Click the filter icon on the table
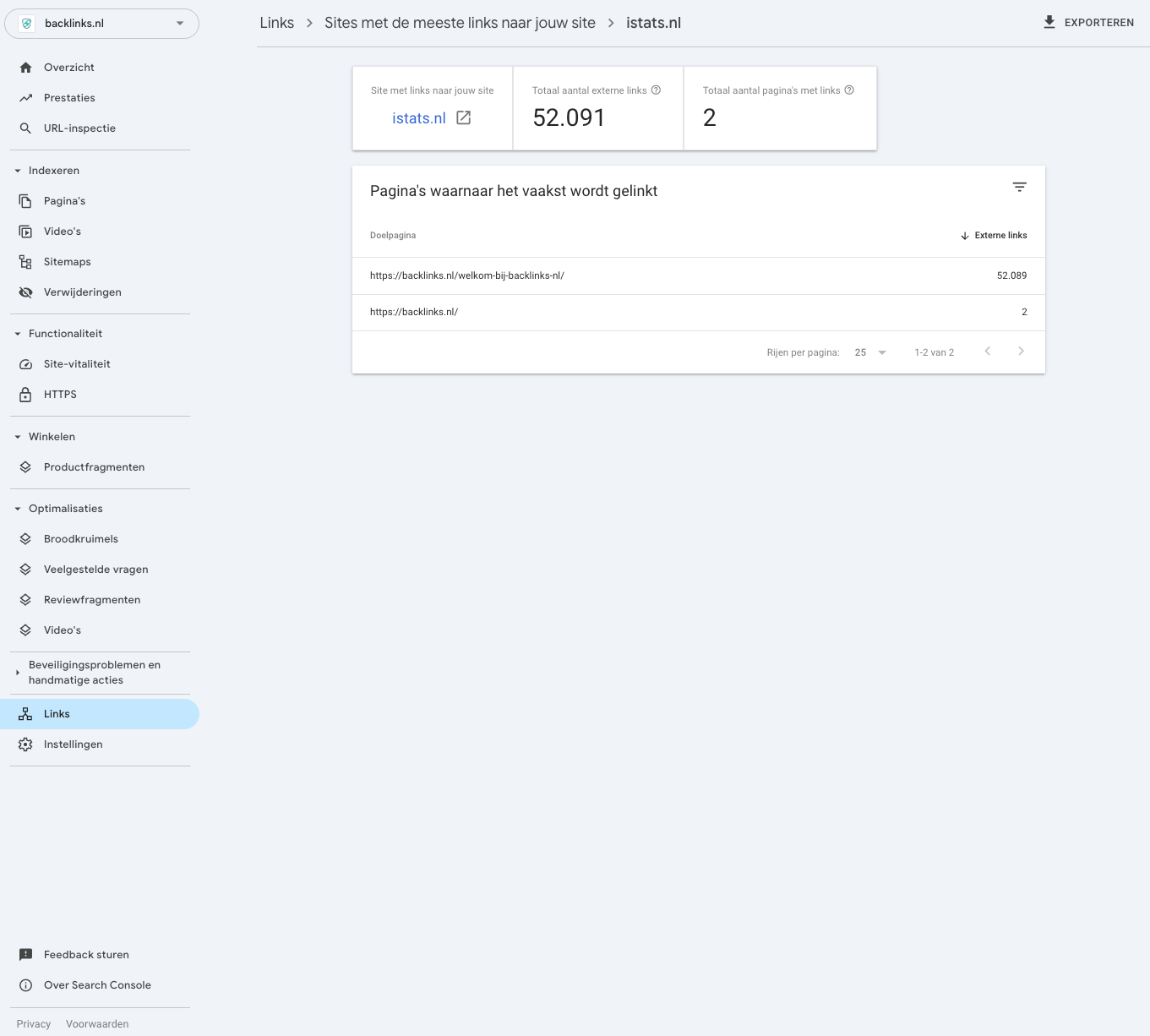This screenshot has width=1150, height=1036. pos(1019,187)
